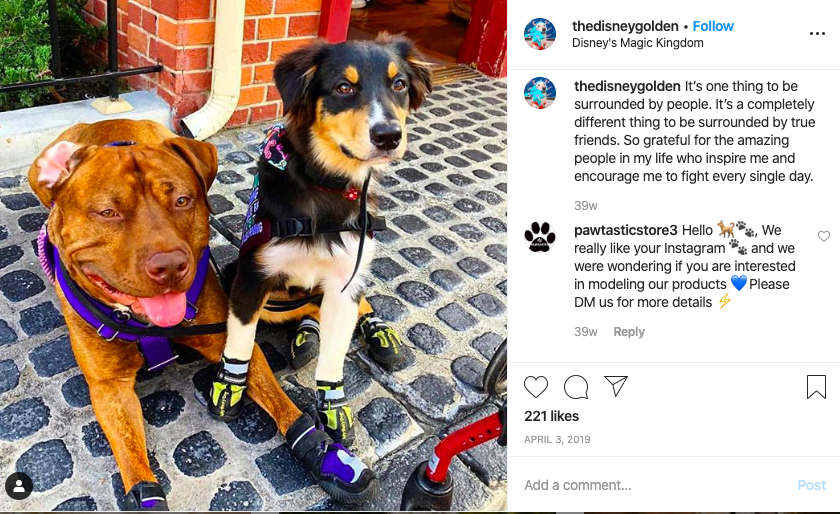Open pawtasticstore3 paw print avatar

pyautogui.click(x=539, y=236)
